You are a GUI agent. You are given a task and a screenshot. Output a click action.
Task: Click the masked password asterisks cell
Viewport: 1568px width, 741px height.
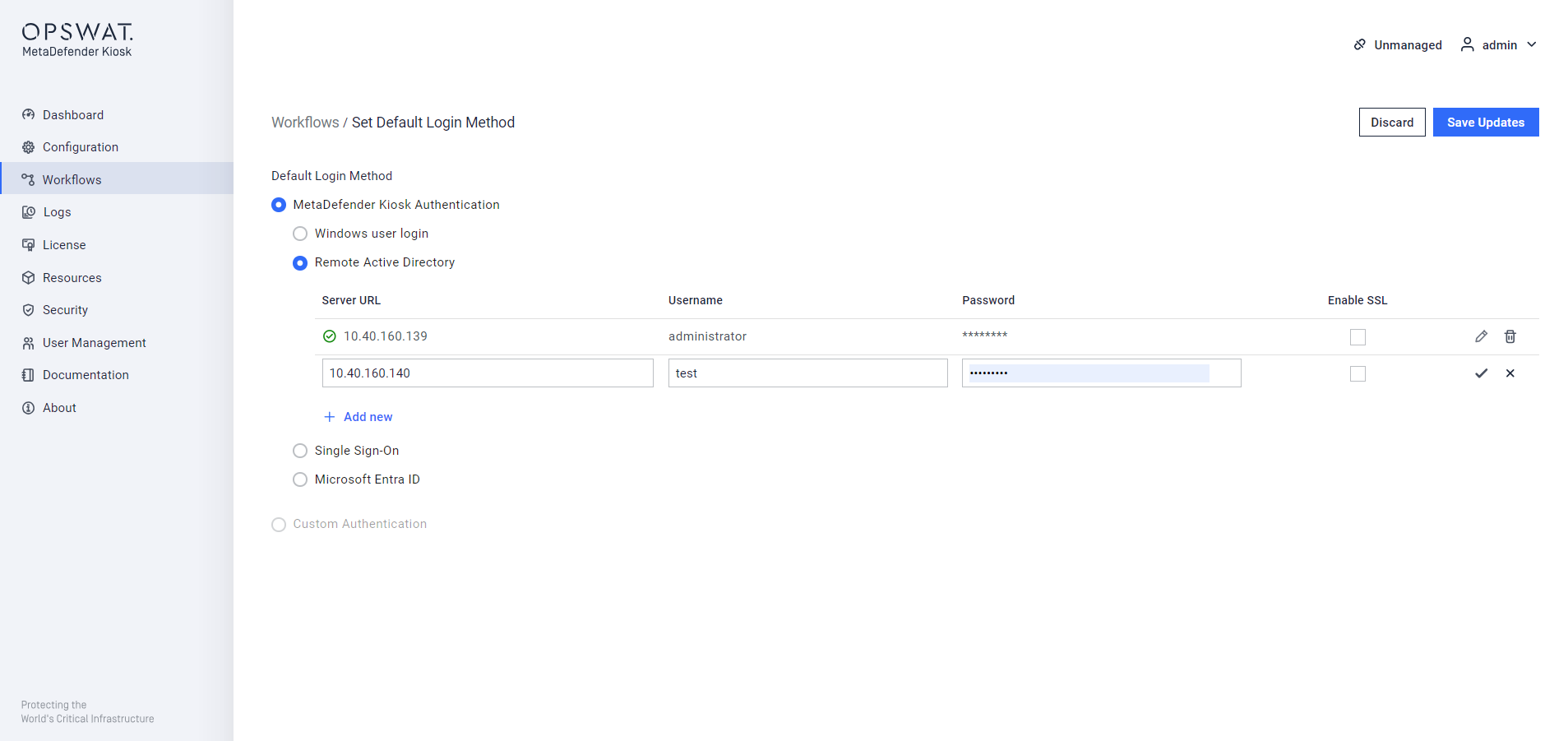(x=985, y=335)
